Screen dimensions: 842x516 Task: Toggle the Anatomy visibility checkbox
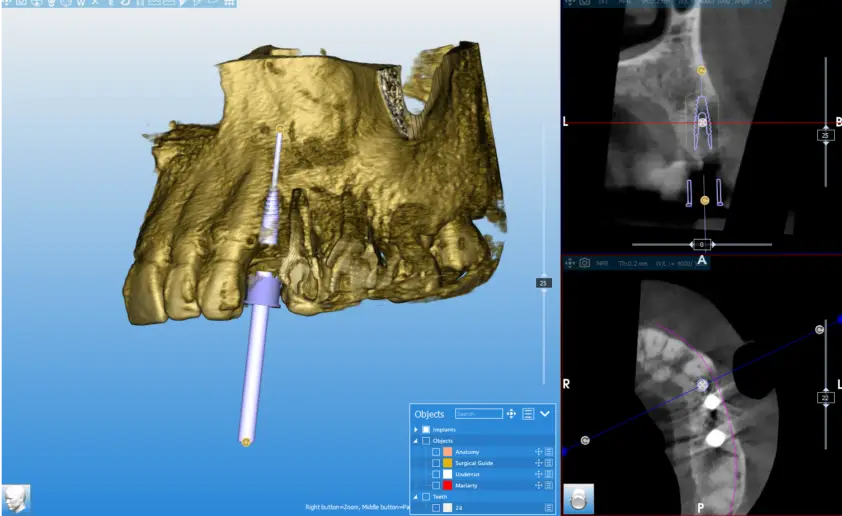click(x=436, y=452)
